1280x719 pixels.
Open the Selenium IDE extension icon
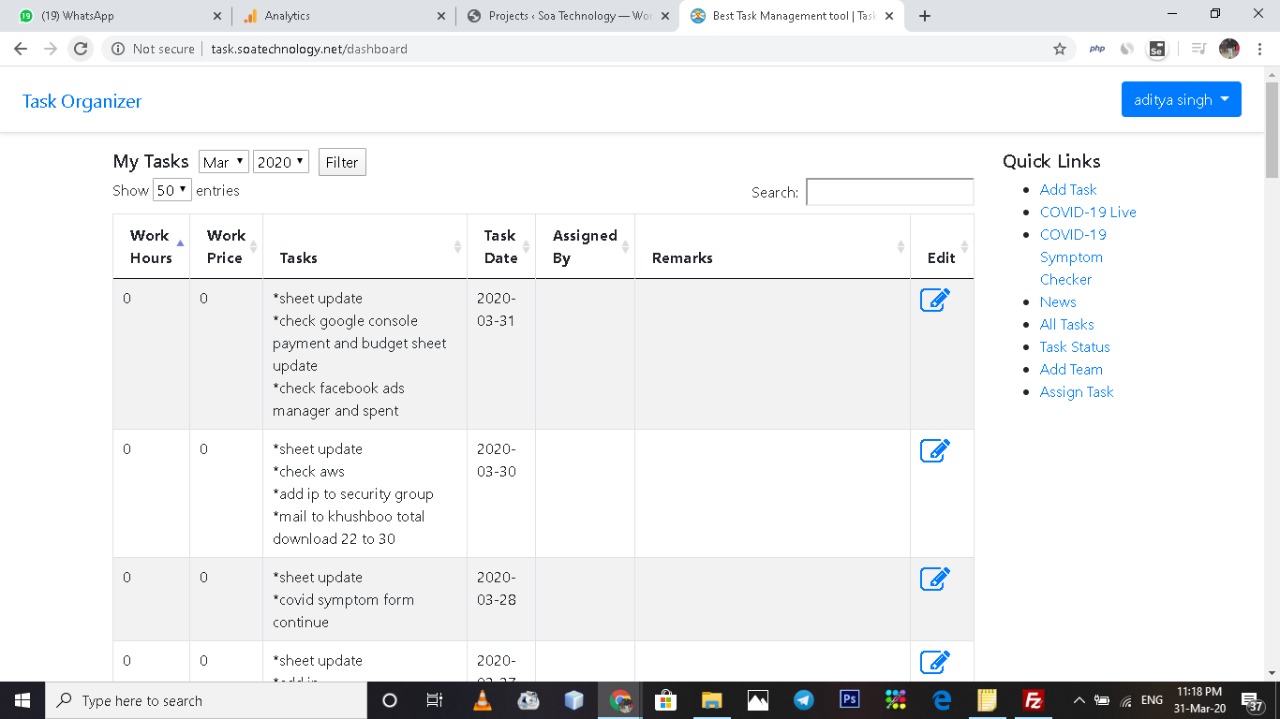1157,48
